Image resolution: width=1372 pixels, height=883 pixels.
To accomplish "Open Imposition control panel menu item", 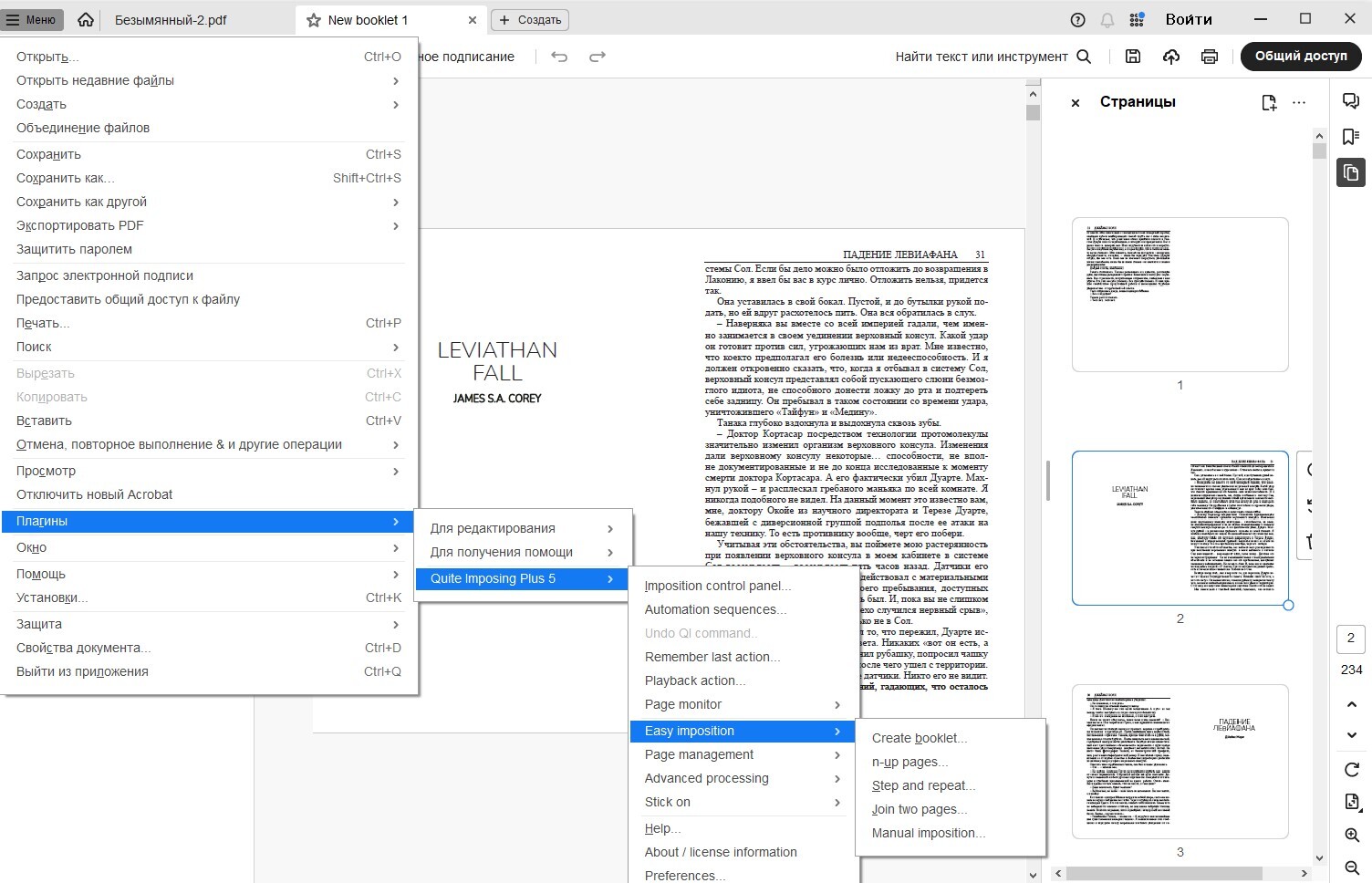I will click(717, 586).
